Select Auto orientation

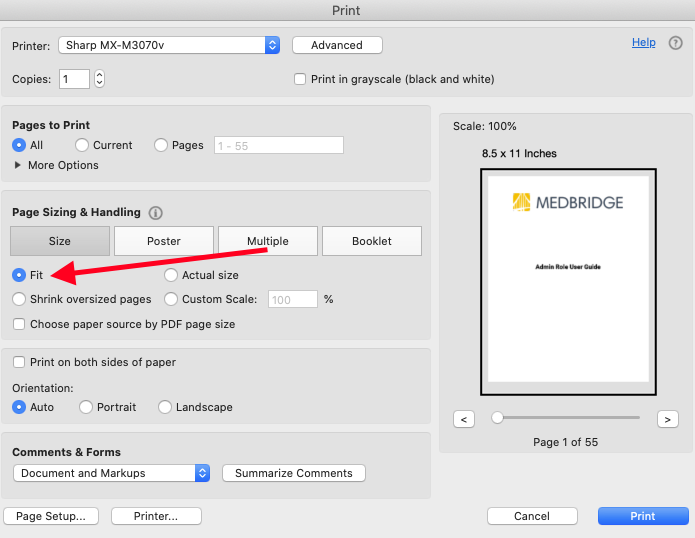pyautogui.click(x=19, y=407)
